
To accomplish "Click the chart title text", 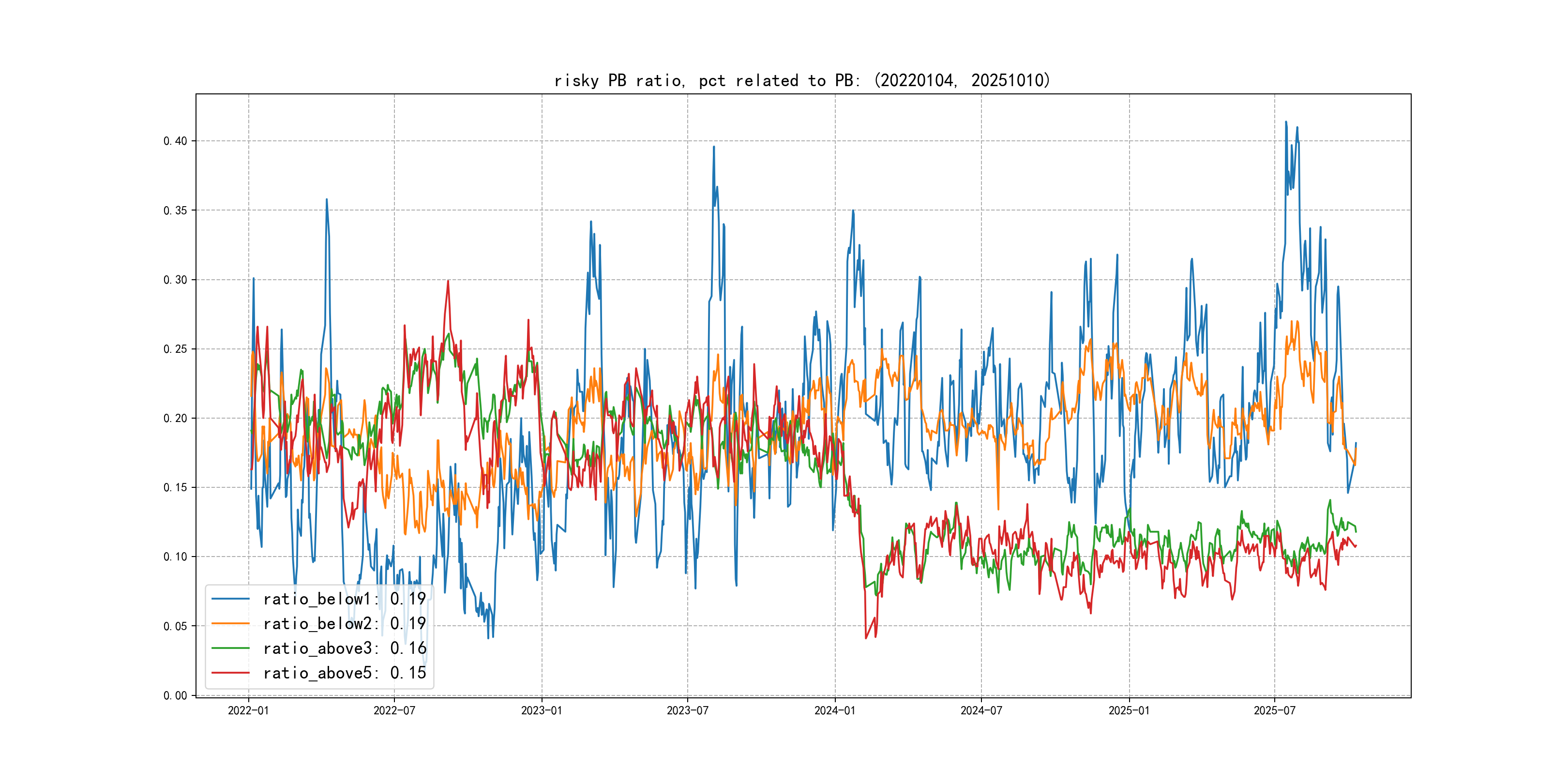I will (x=802, y=80).
